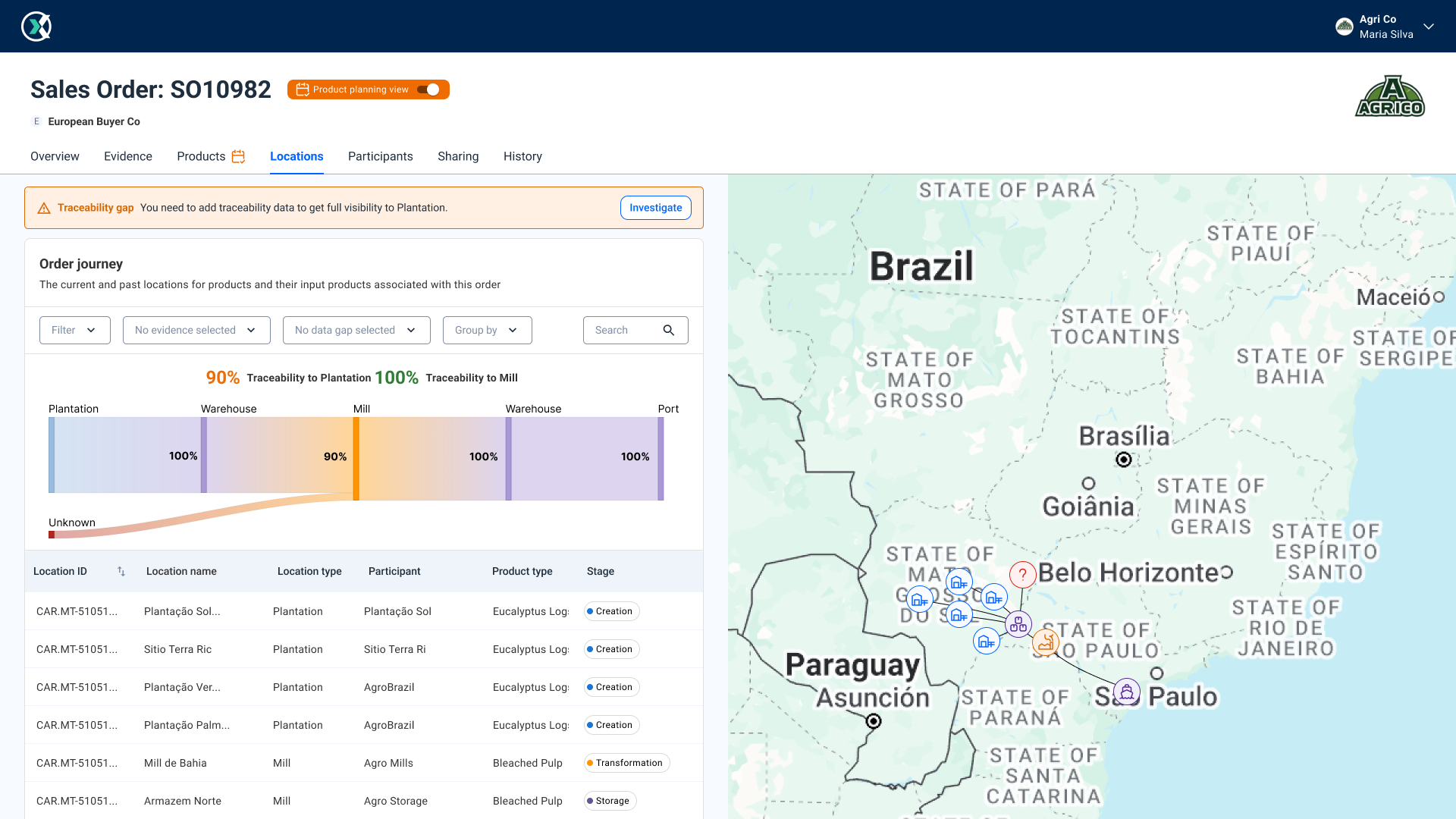Click the purple port ship marker near São Paulo
1456x819 pixels.
tap(1126, 692)
